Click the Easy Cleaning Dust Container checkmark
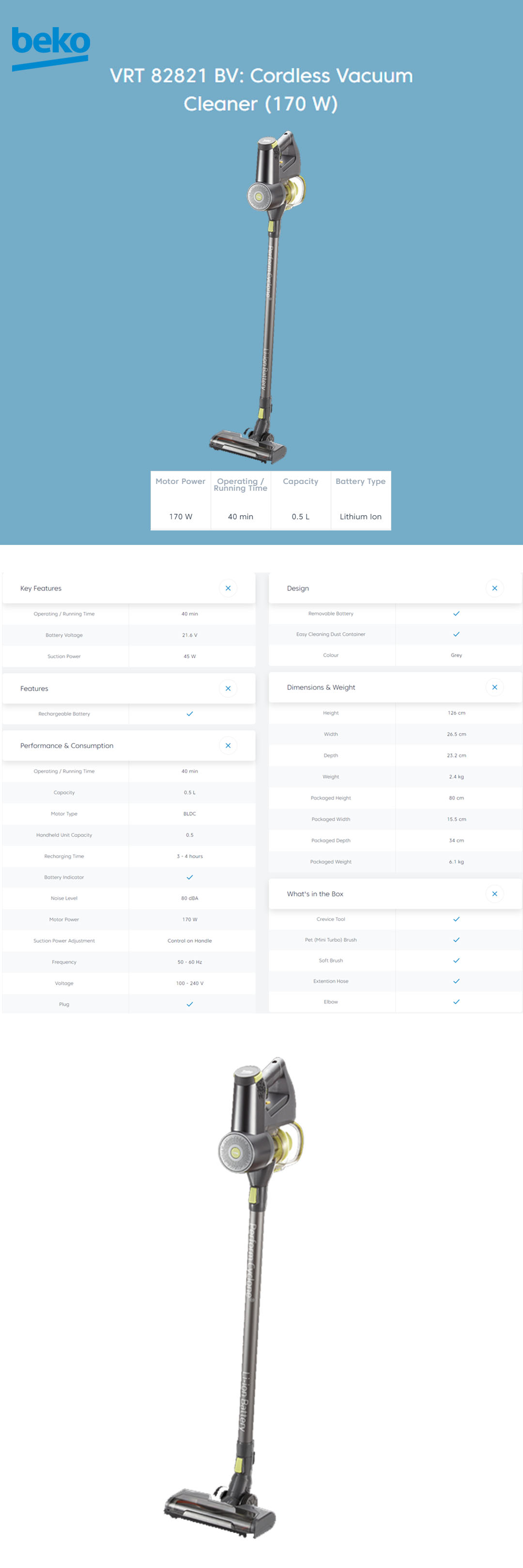Screen dimensions: 523x1568 [456, 634]
